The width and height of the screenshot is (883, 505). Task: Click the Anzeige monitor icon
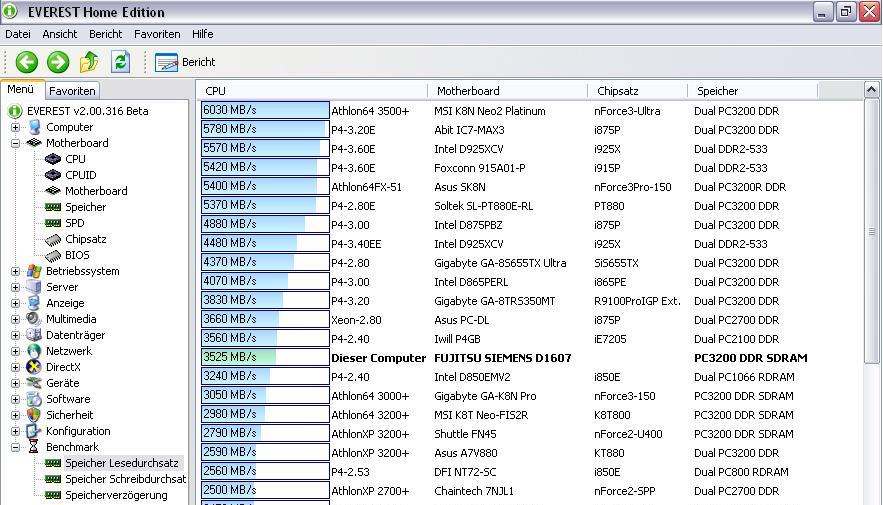(34, 303)
